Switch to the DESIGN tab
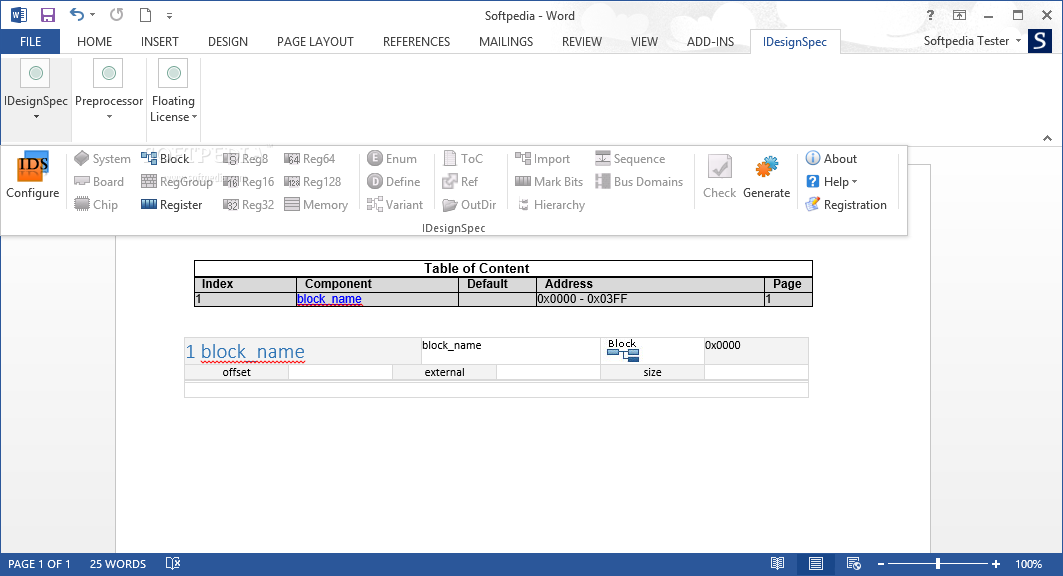The width and height of the screenshot is (1063, 576). (228, 41)
